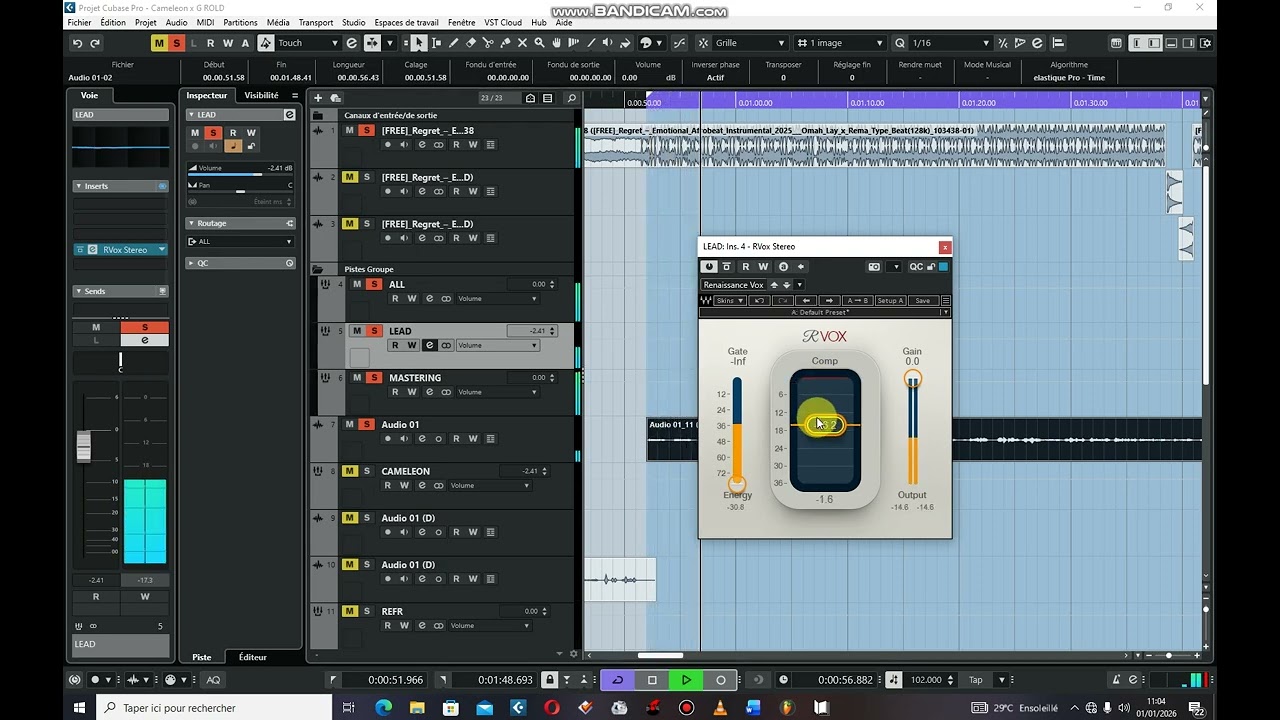Click the Save button in RVox
Screen dimensions: 1280x720
[922, 300]
